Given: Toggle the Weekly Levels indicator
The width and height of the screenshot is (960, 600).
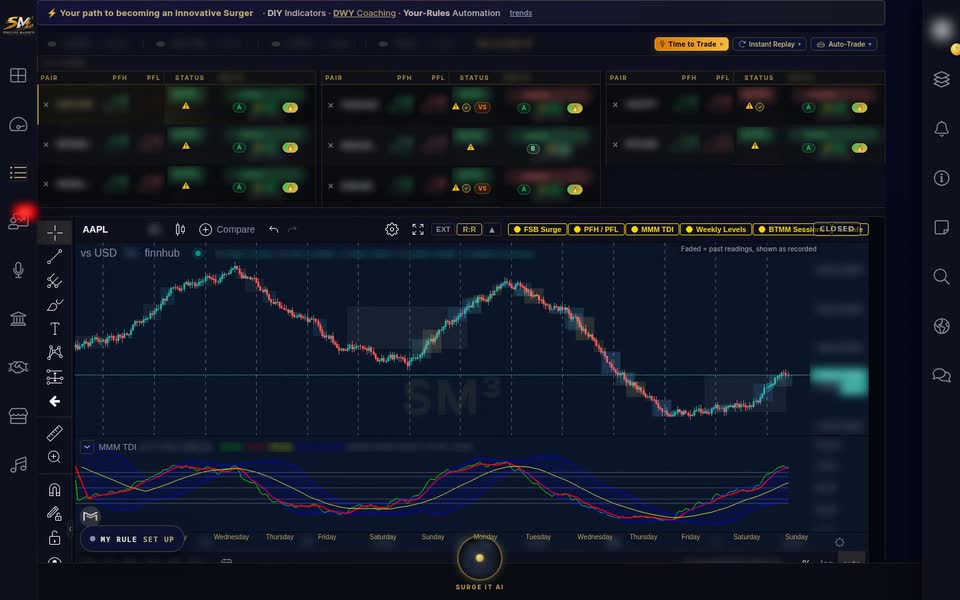Looking at the screenshot, I should pyautogui.click(x=716, y=229).
